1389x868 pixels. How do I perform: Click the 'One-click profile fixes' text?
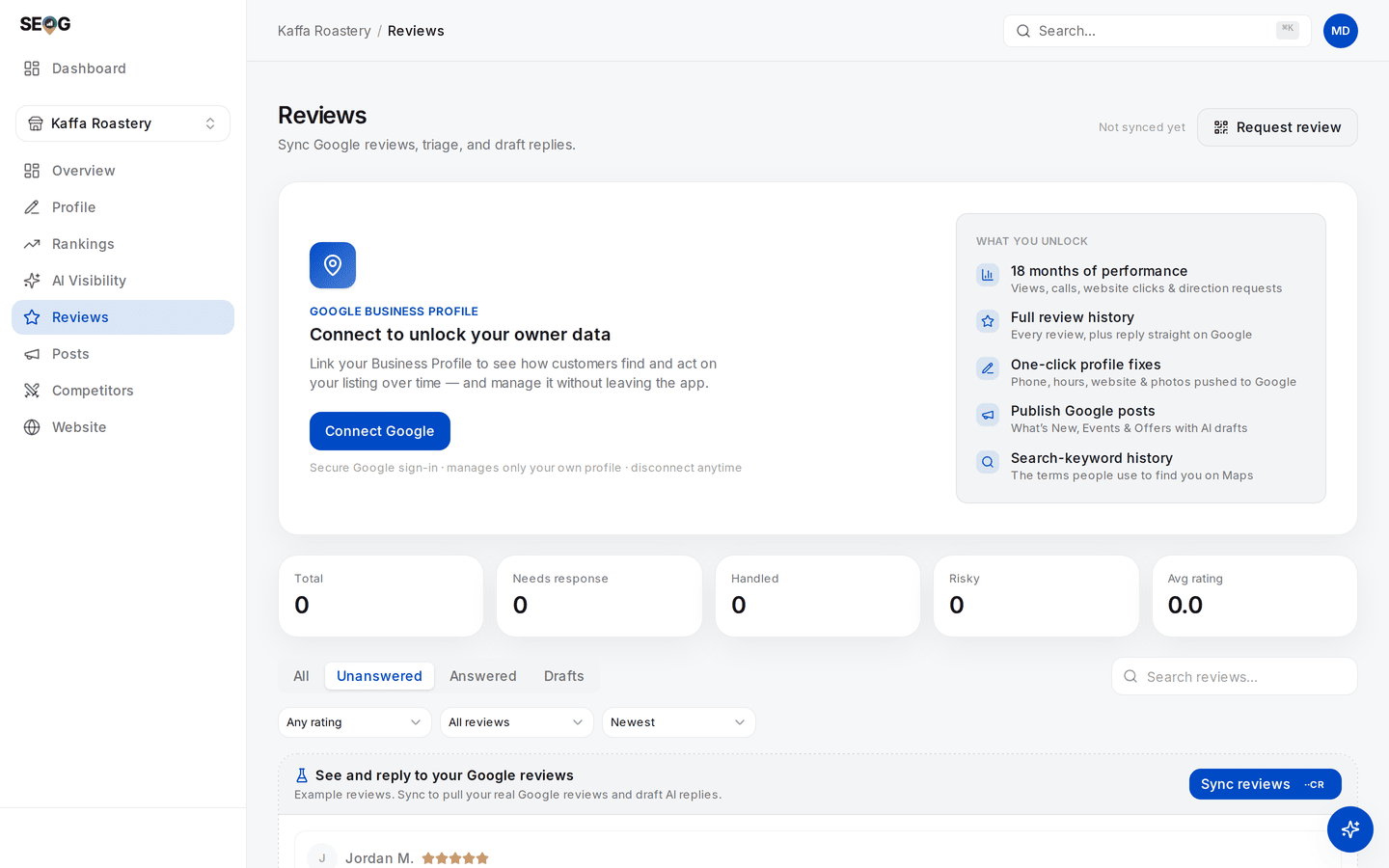coord(1086,365)
